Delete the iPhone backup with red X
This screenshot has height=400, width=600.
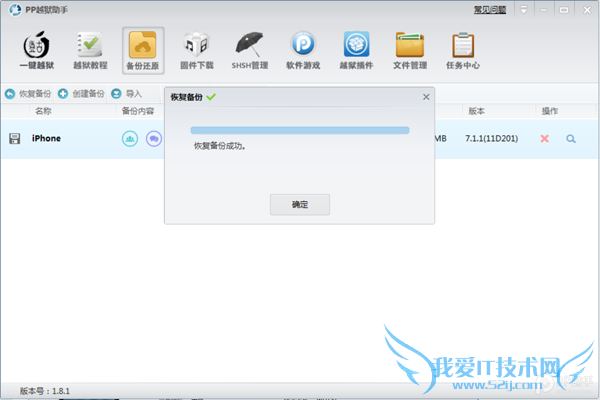pos(545,139)
